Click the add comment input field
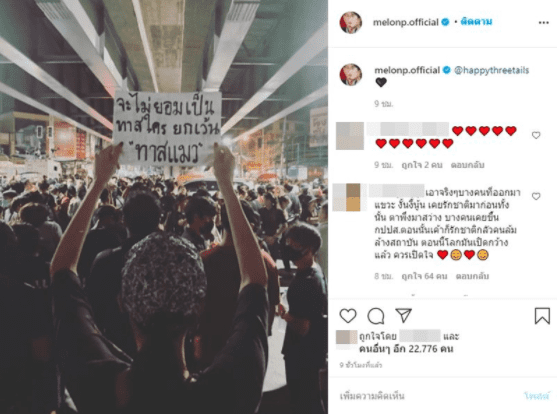 click(428, 396)
